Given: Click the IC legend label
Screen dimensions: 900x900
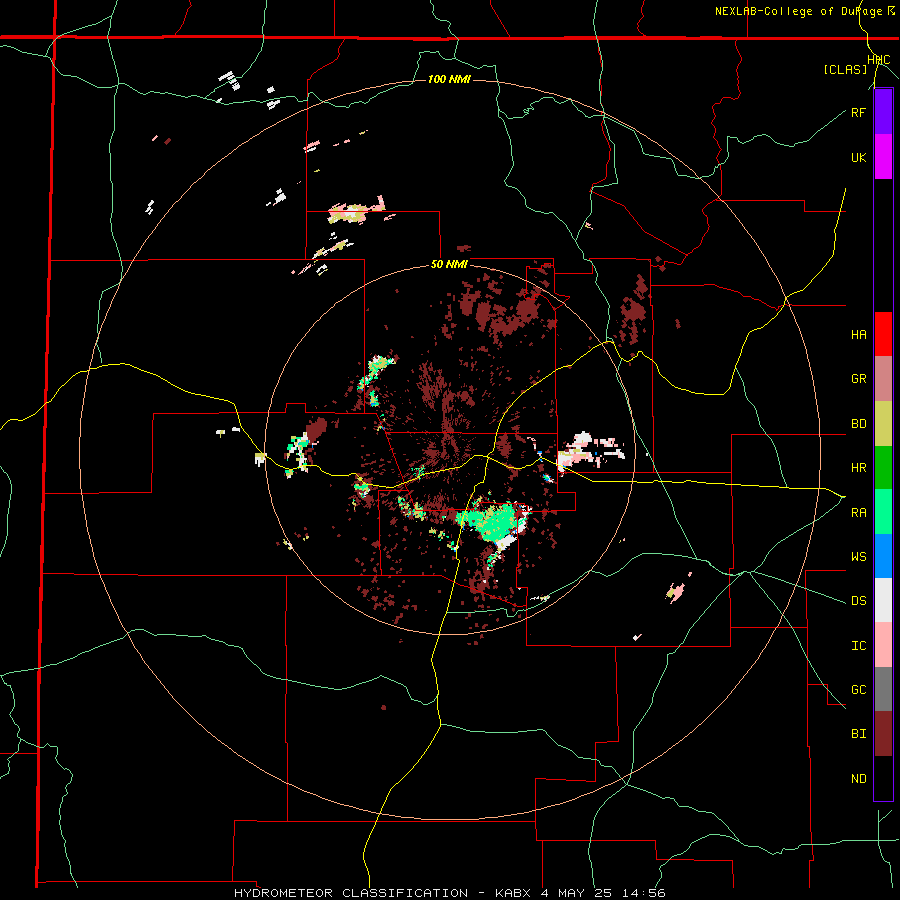Looking at the screenshot, I should 858,646.
